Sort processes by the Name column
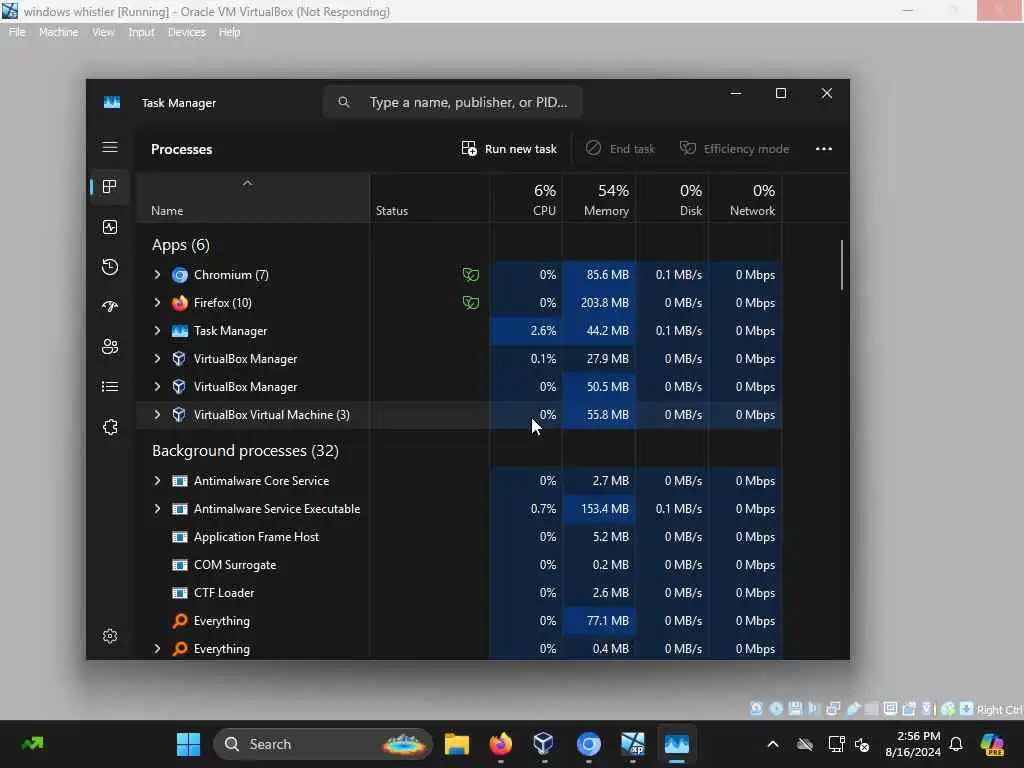 coord(253,199)
